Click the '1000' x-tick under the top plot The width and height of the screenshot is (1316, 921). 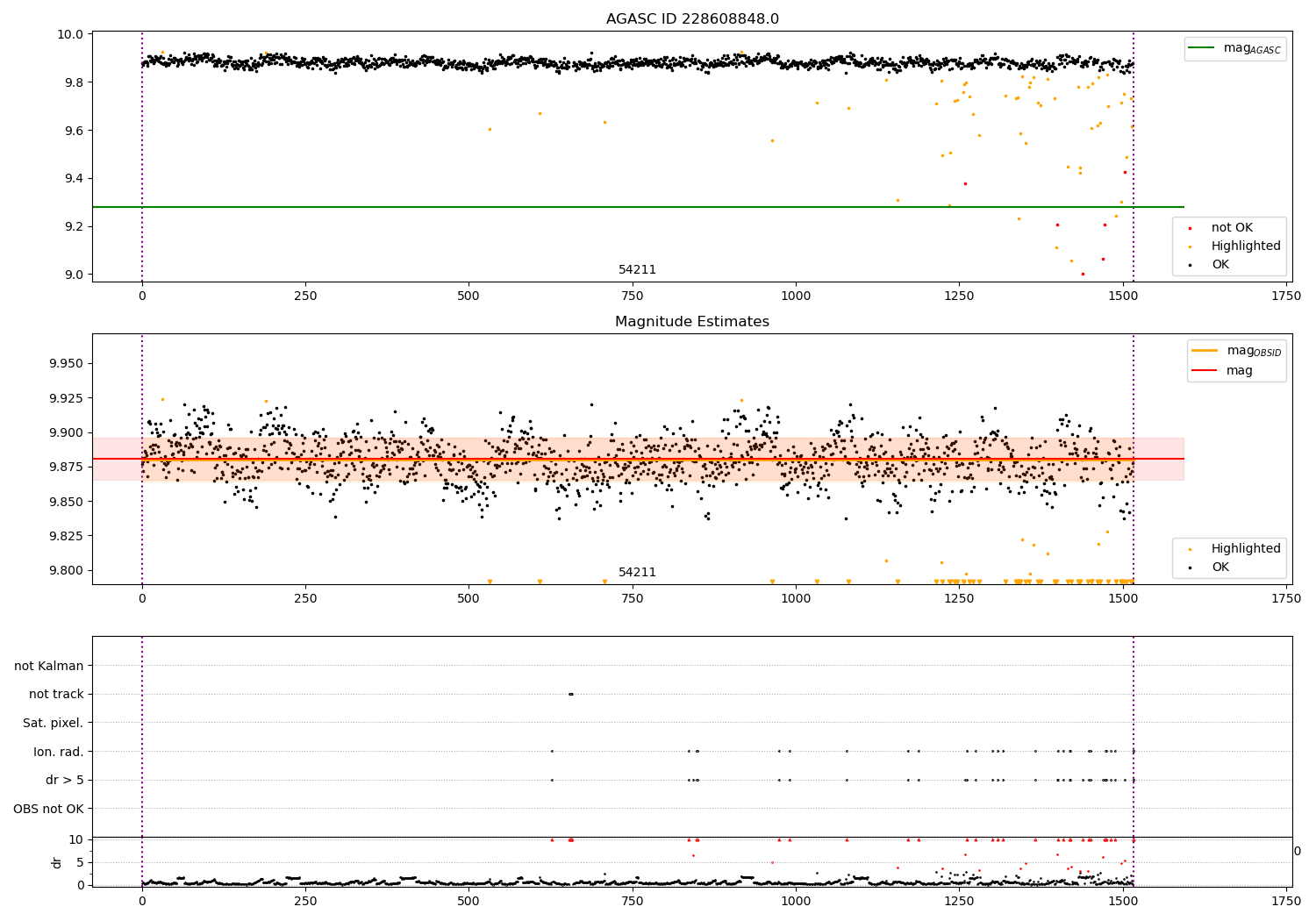pos(796,296)
